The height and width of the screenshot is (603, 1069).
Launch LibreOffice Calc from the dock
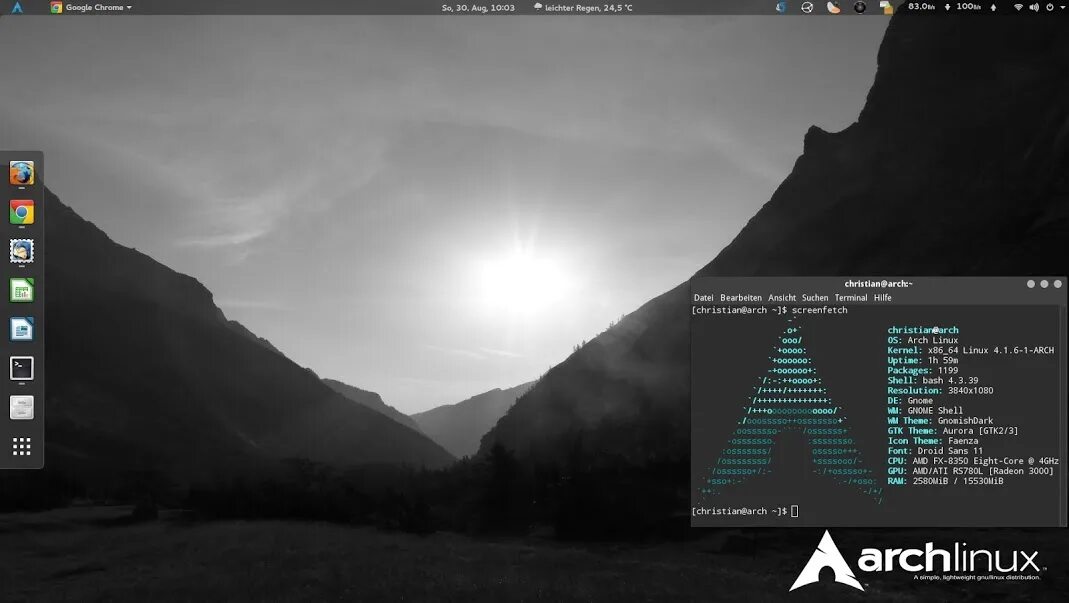coord(22,291)
